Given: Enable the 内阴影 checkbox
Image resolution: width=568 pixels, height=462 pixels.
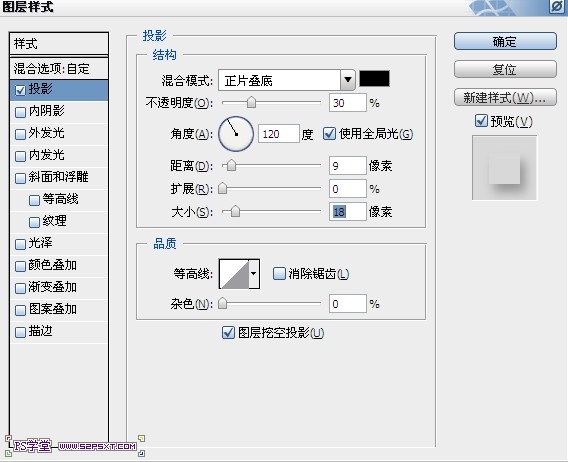Looking at the screenshot, I should pyautogui.click(x=20, y=112).
